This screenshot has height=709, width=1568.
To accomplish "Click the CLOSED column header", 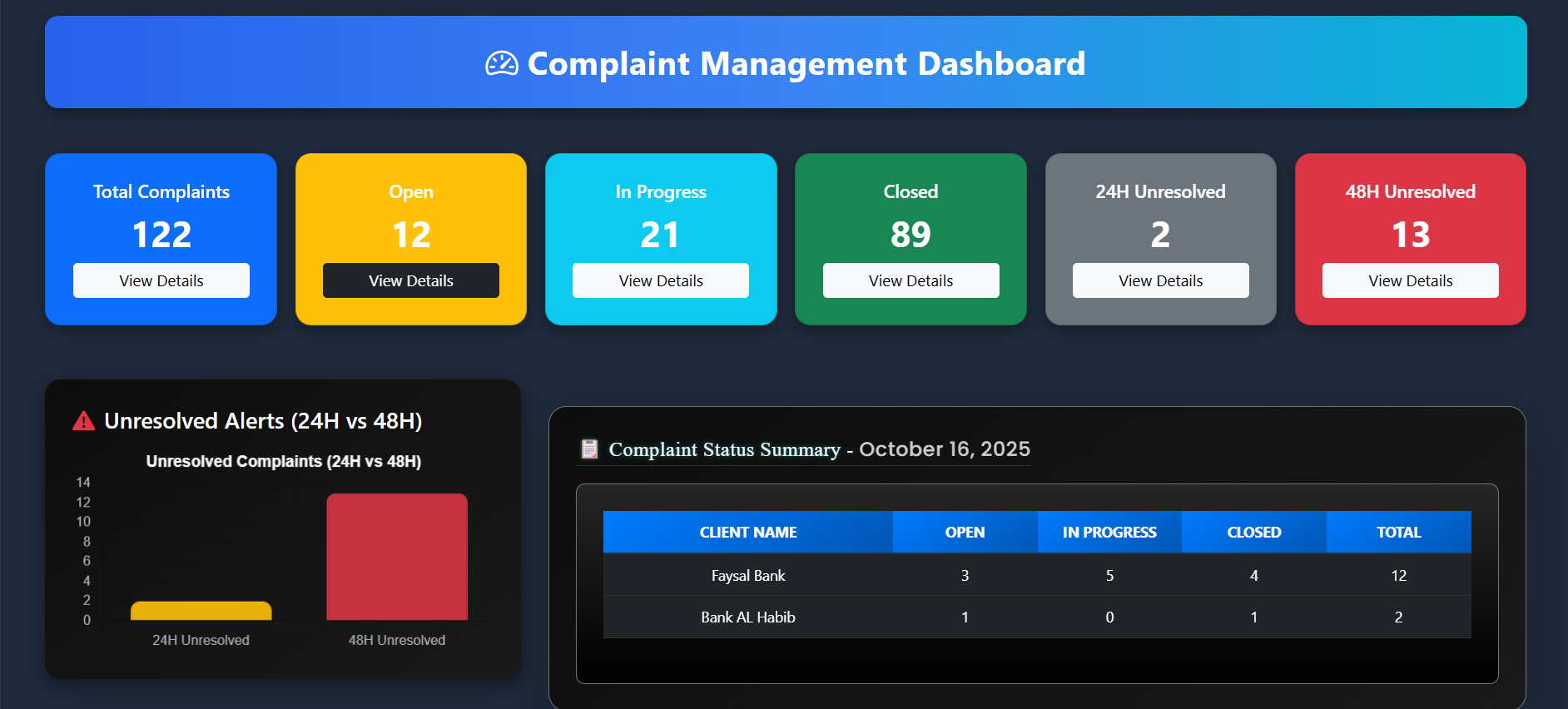I will click(x=1254, y=532).
